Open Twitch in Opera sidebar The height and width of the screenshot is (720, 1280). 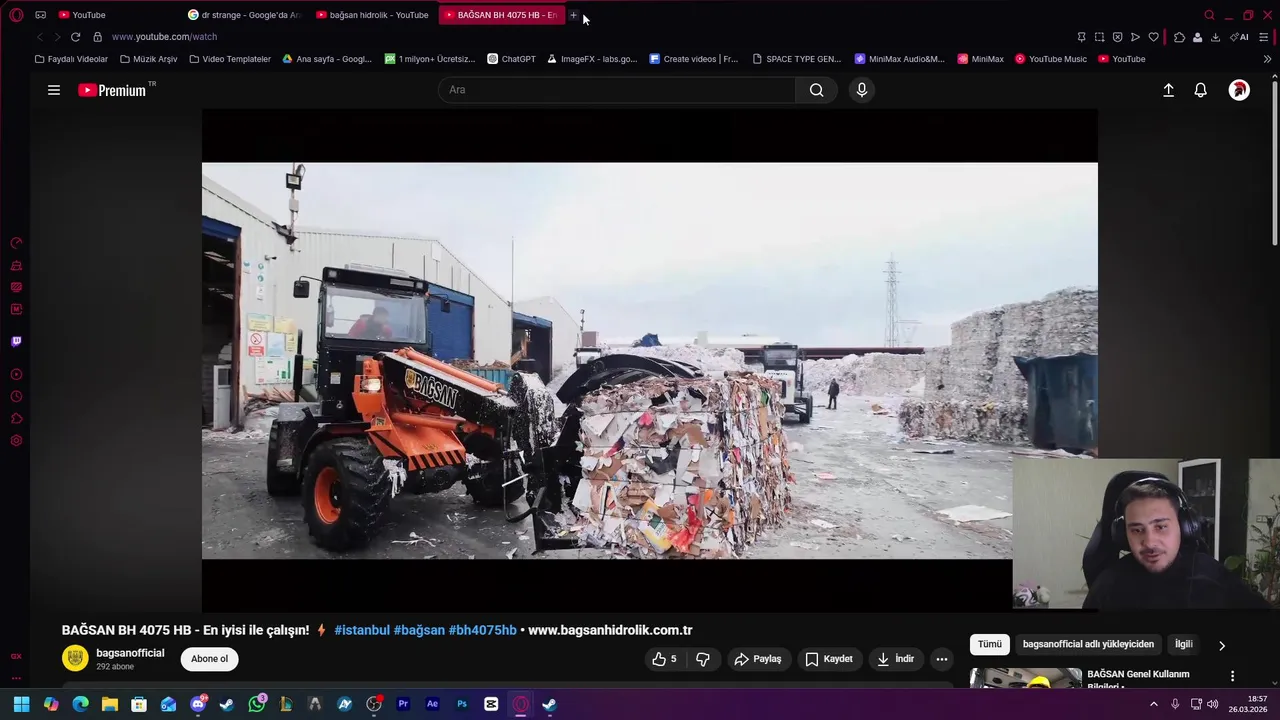pos(16,341)
